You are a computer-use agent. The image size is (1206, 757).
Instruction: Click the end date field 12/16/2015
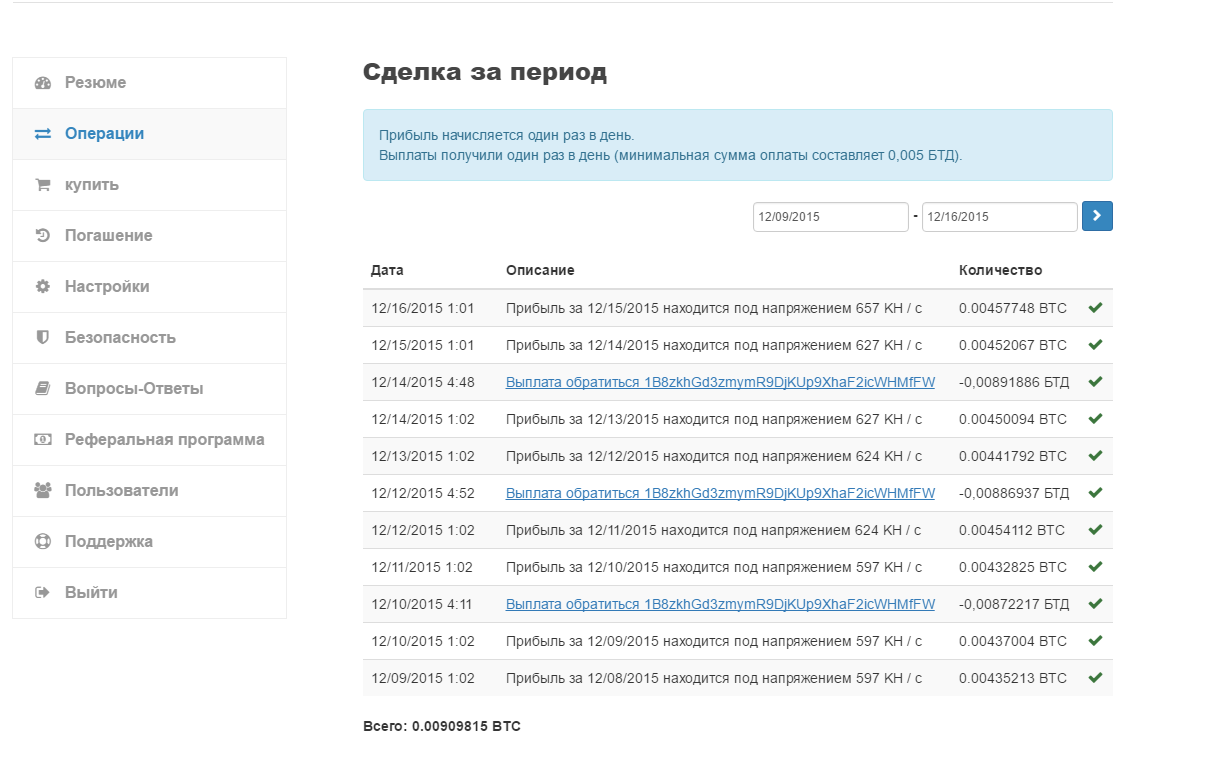click(x=998, y=217)
